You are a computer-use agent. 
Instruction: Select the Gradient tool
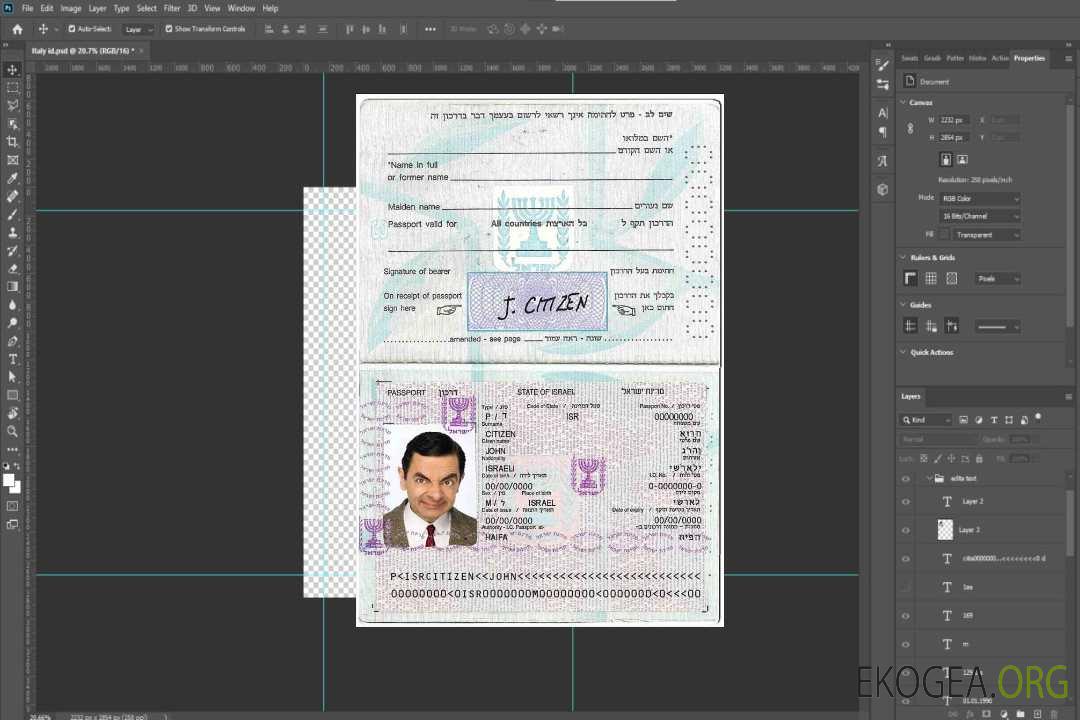(12, 287)
